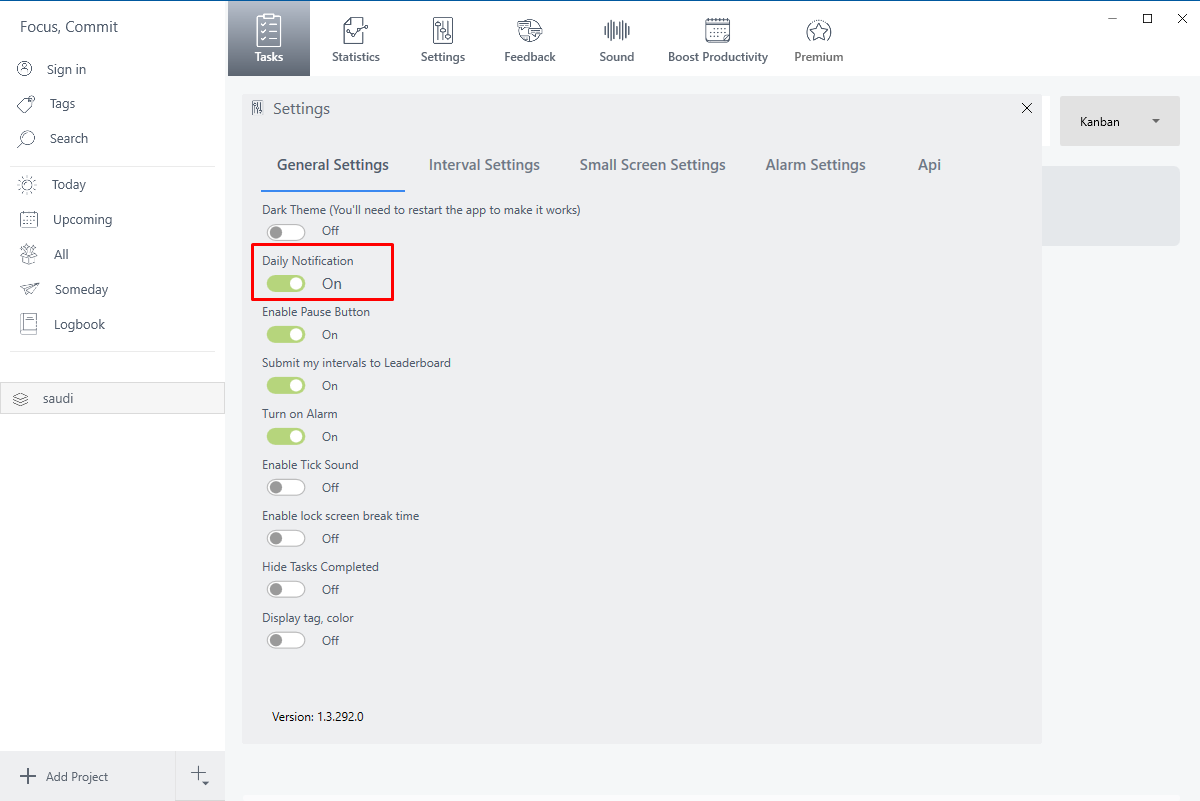Viewport: 1200px width, 801px height.
Task: Click the Premium star icon
Action: click(818, 31)
